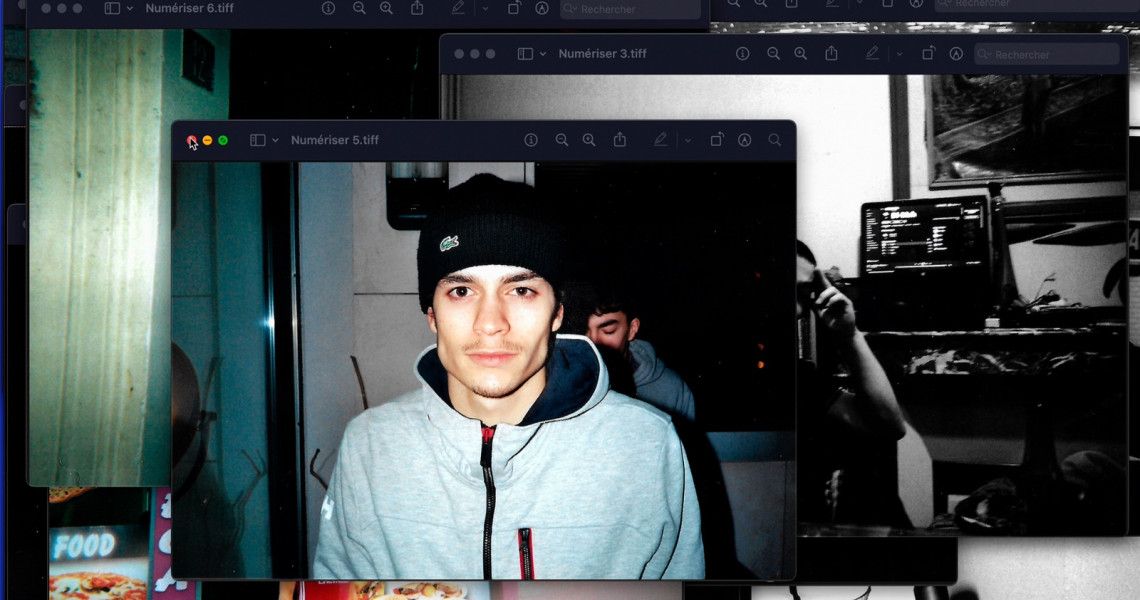The height and width of the screenshot is (600, 1140).
Task: Select the highlight pen in Numériser 5.tiff toolbar
Action: [660, 140]
